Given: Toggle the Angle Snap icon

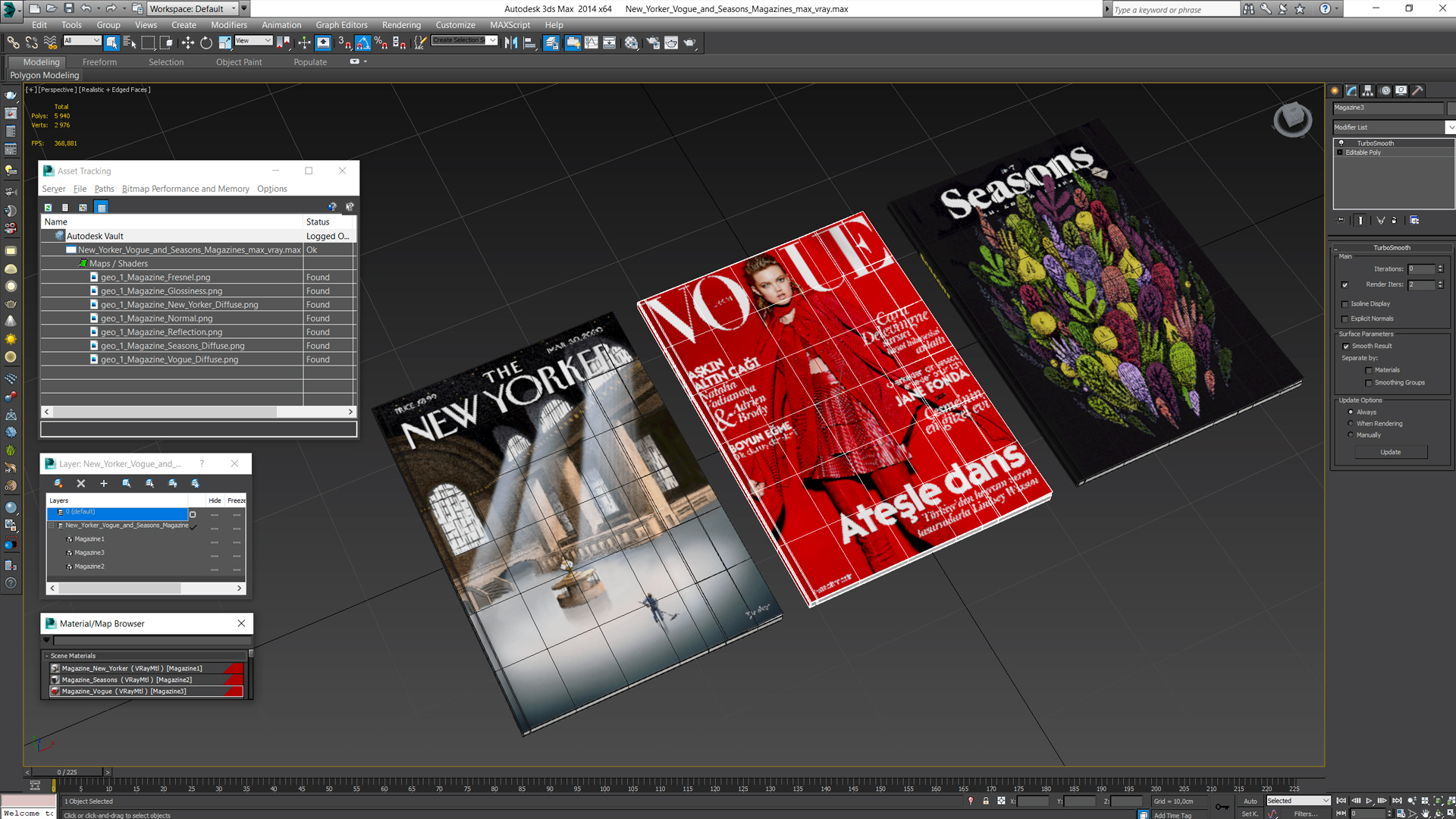Looking at the screenshot, I should click(x=362, y=42).
